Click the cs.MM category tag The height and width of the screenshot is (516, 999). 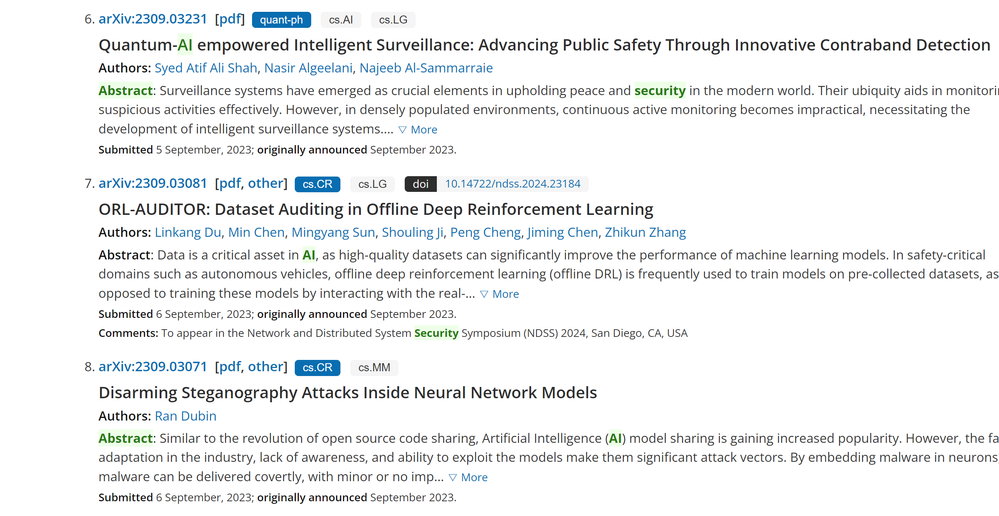click(374, 367)
